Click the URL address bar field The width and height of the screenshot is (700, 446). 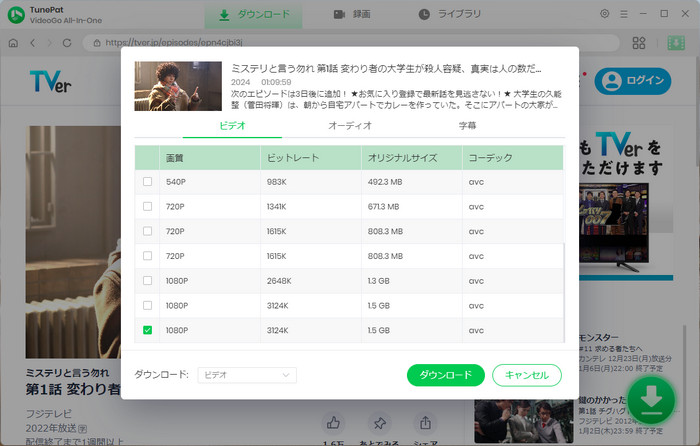[351, 43]
